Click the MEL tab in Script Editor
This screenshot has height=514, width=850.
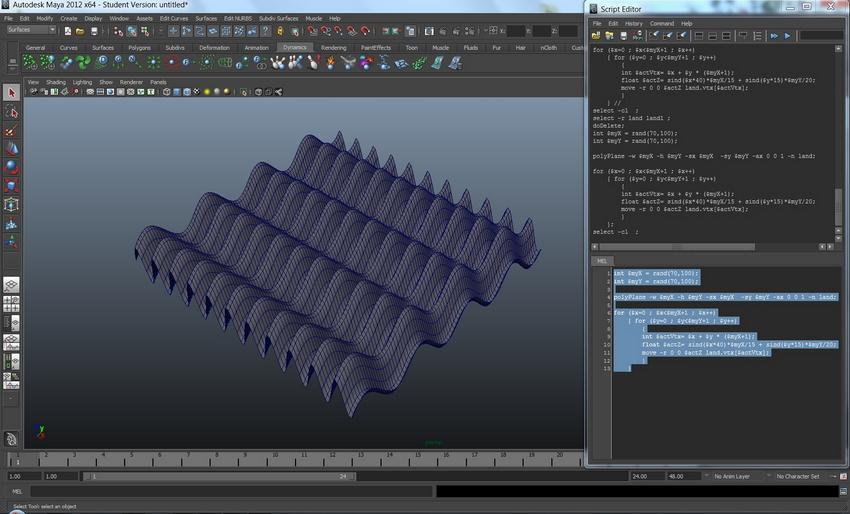tap(601, 260)
